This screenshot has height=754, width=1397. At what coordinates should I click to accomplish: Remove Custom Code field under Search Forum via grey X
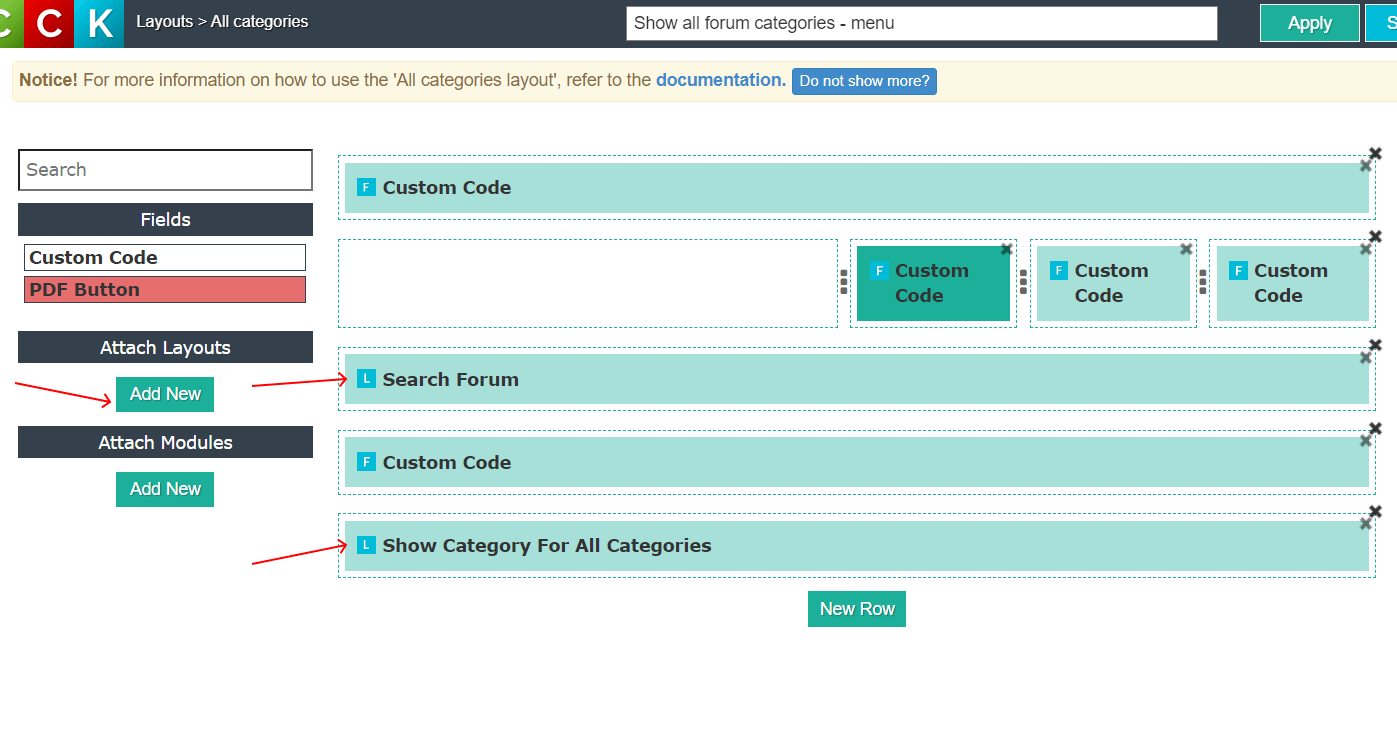pyautogui.click(x=1365, y=441)
